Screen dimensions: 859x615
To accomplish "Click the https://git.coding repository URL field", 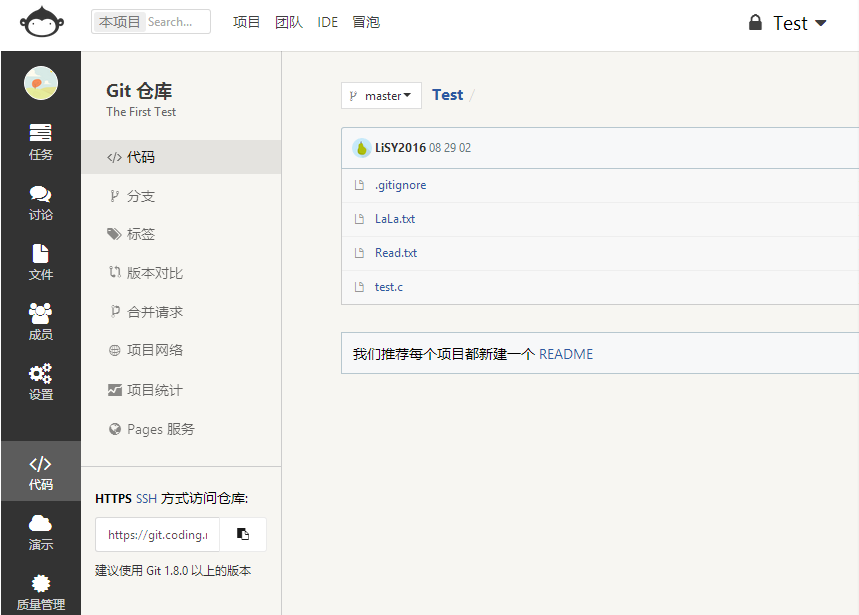I will [x=158, y=534].
